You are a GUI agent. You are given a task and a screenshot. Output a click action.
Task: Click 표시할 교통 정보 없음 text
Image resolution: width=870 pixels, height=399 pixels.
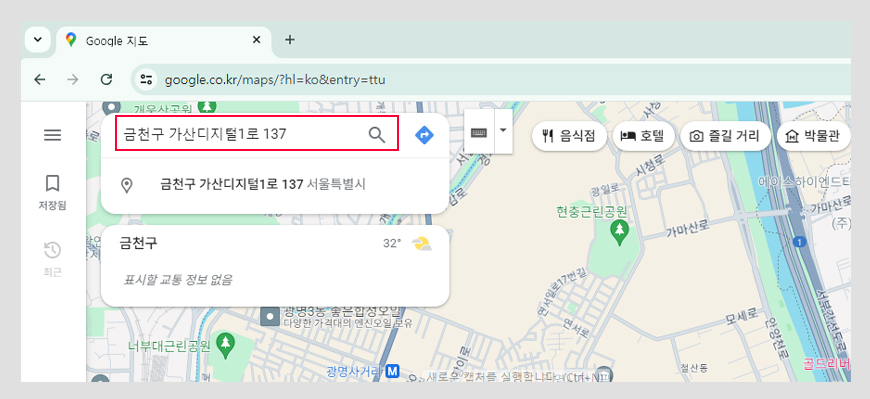pyautogui.click(x=178, y=279)
